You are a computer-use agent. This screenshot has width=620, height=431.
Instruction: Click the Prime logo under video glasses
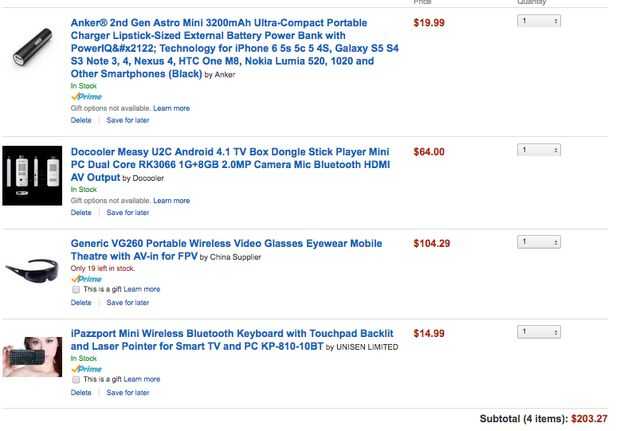click(86, 279)
